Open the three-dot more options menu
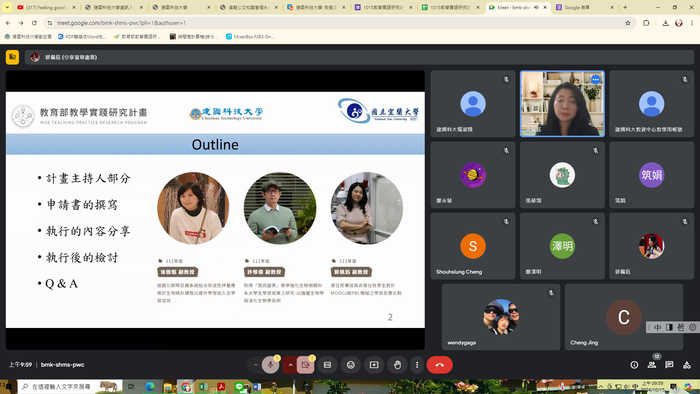Viewport: 700px width, 394px height. [417, 365]
